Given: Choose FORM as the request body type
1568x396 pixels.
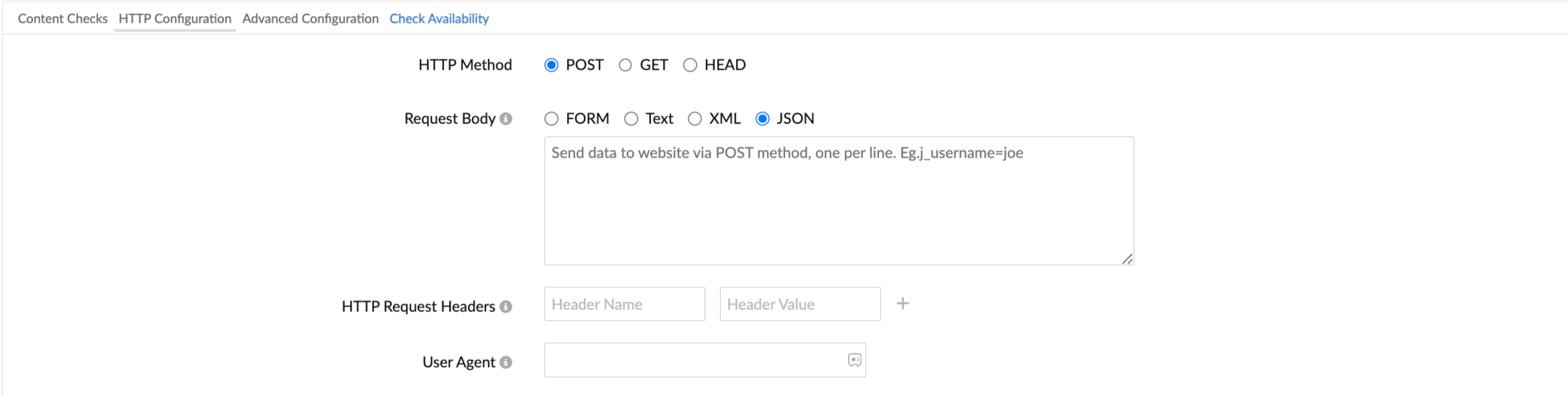Looking at the screenshot, I should (x=551, y=119).
